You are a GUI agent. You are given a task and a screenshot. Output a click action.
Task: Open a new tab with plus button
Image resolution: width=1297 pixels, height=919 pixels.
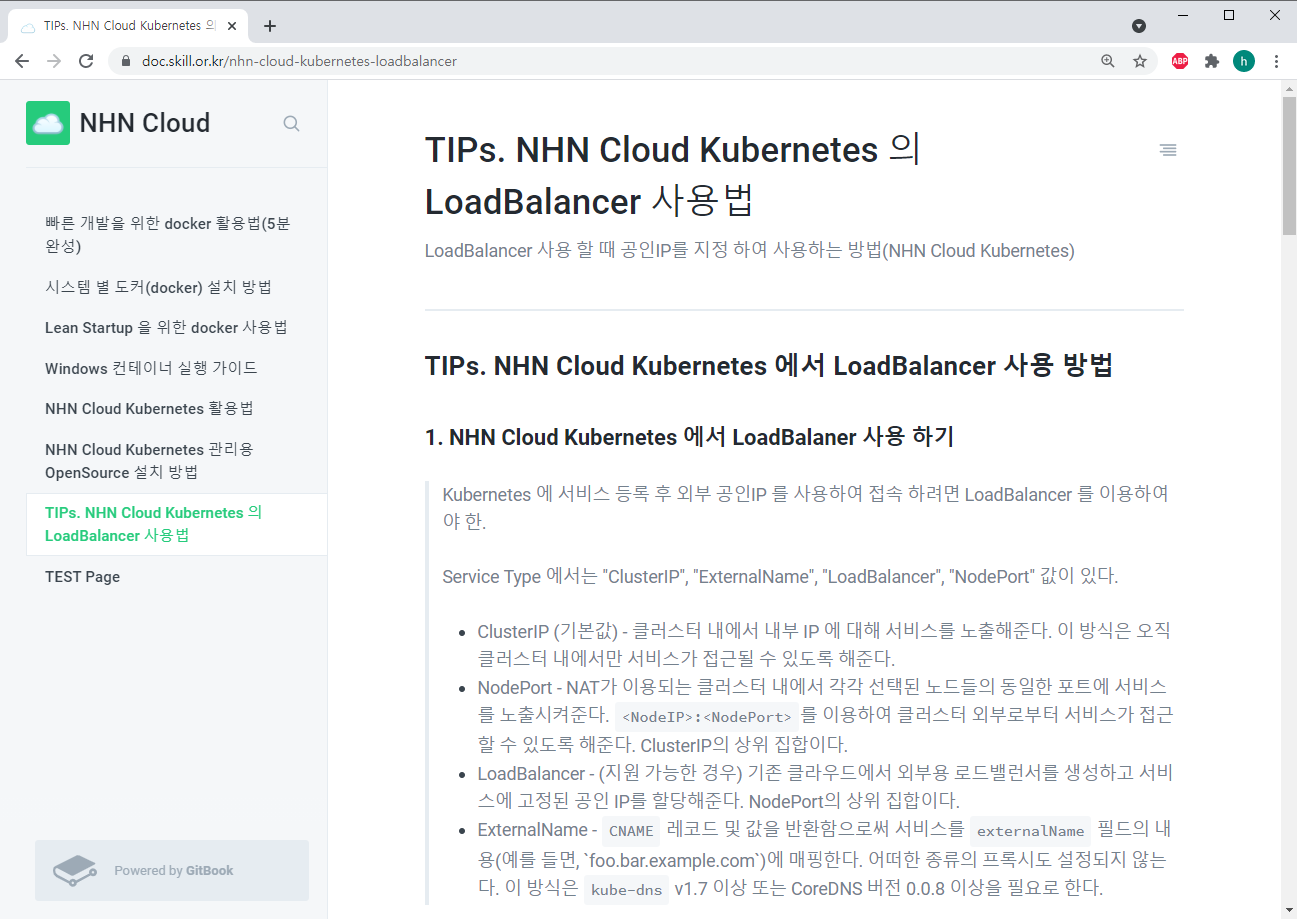[269, 26]
